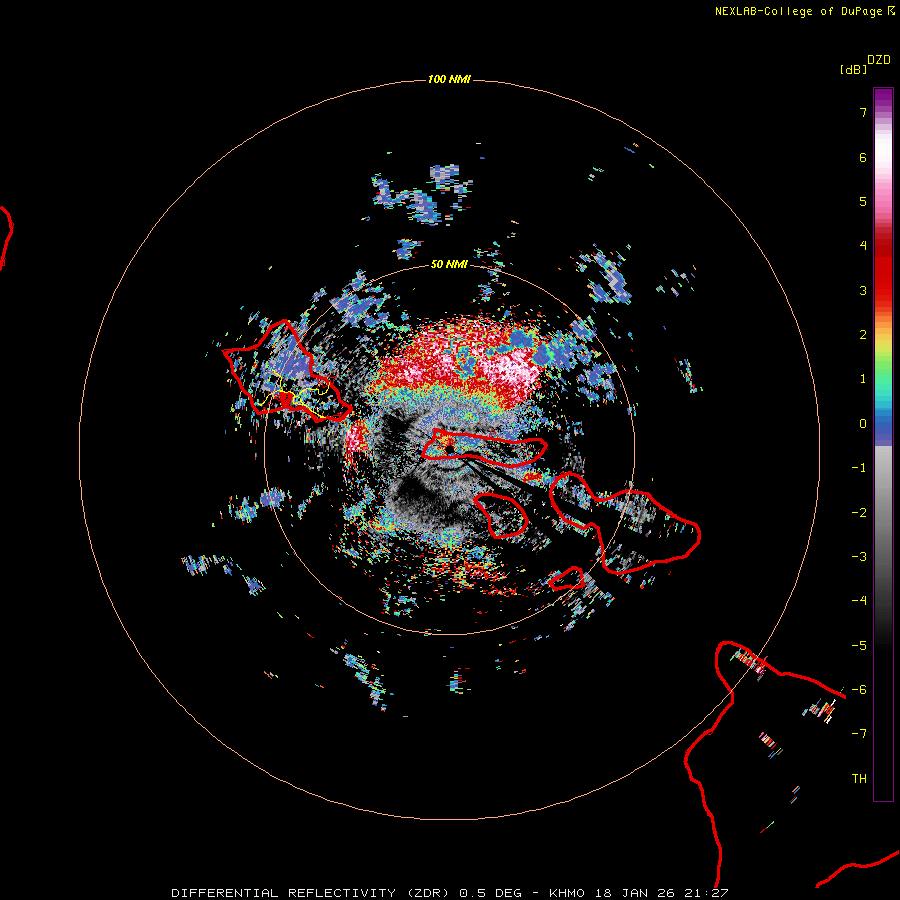Viewport: 900px width, 900px height.
Task: Click the -4 value on the color scale
Action: click(859, 601)
